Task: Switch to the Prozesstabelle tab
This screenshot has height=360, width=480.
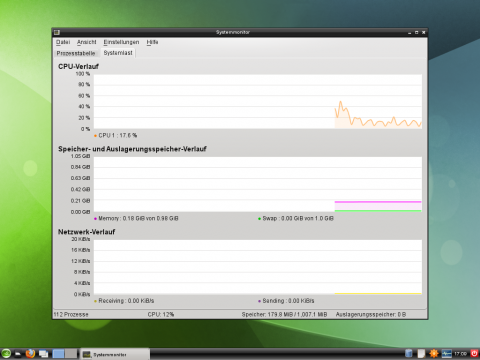Action: [x=76, y=53]
